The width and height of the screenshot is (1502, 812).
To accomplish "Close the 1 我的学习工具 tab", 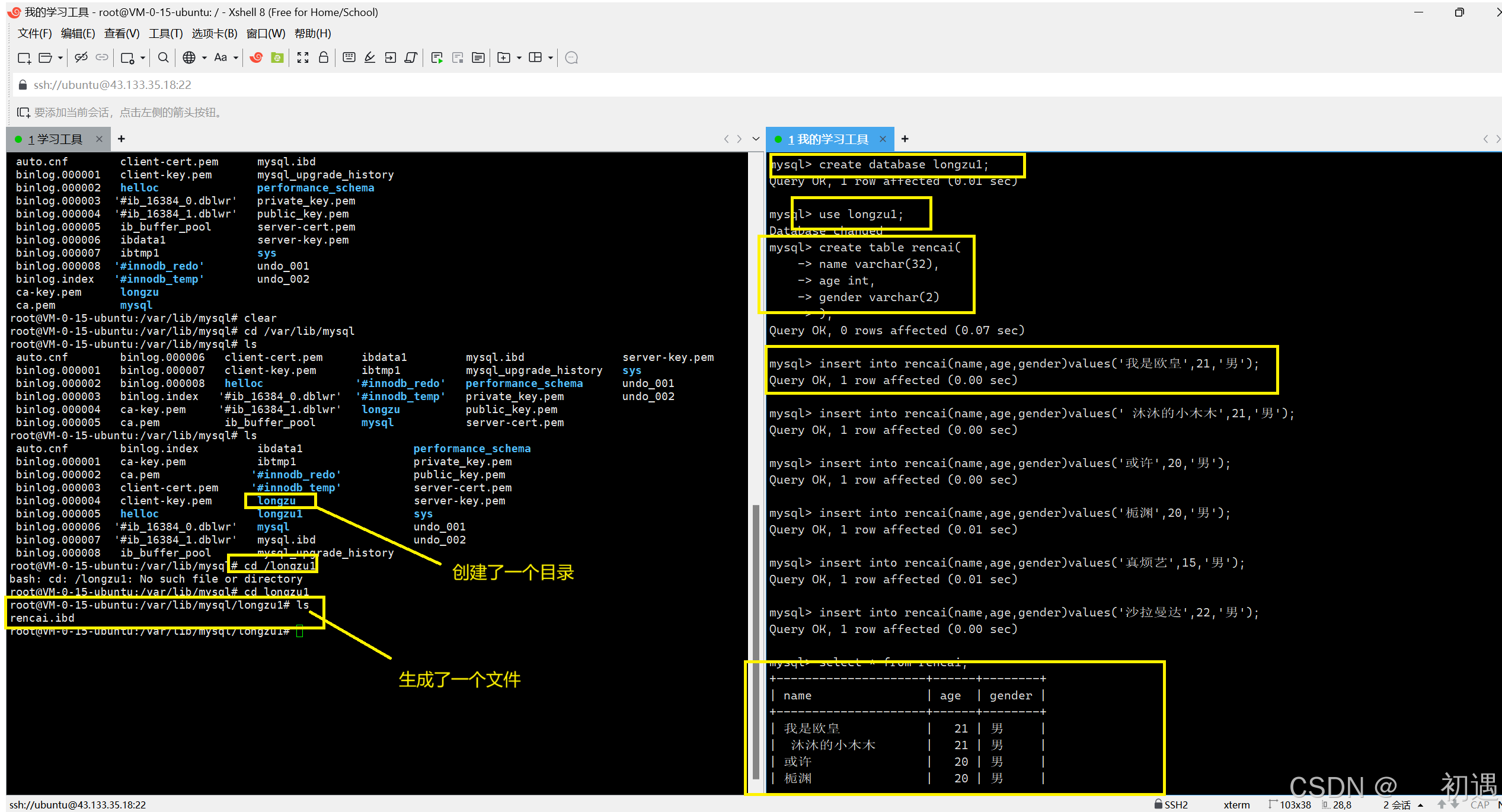I will 883,139.
